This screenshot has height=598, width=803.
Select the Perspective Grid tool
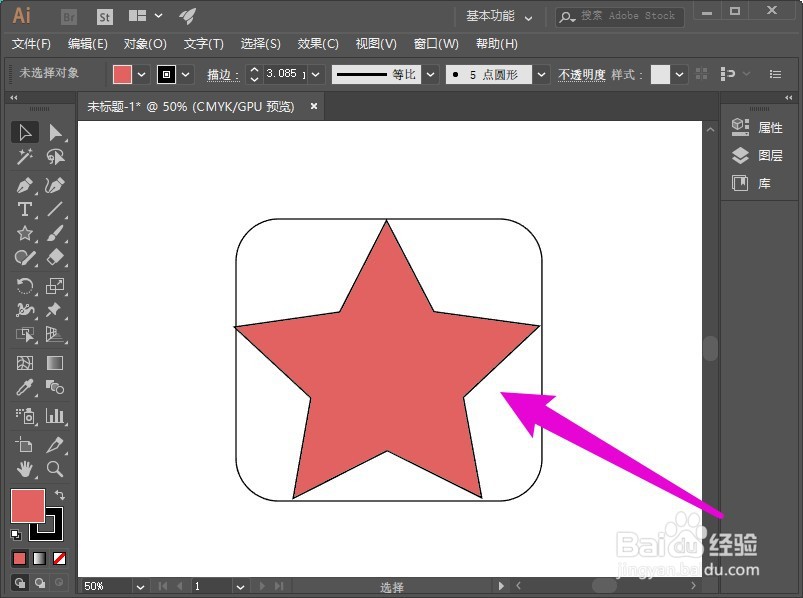55,334
